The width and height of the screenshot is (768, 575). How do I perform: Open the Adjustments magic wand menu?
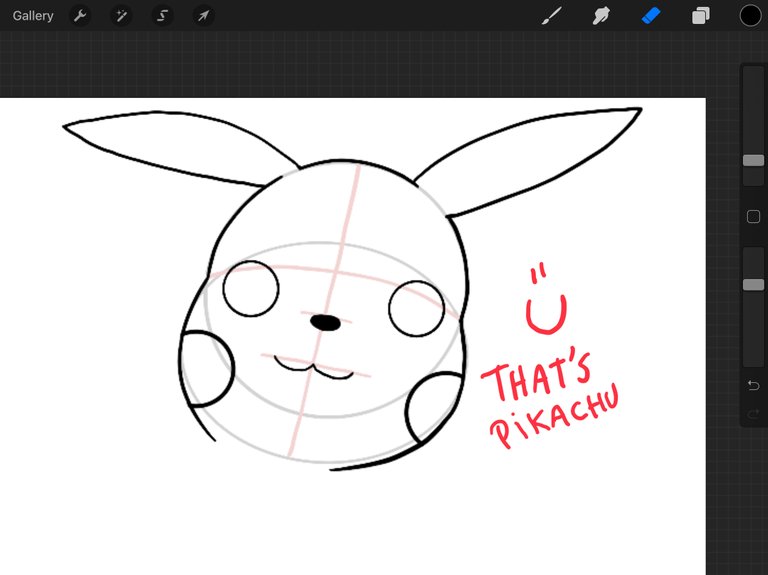coord(121,16)
